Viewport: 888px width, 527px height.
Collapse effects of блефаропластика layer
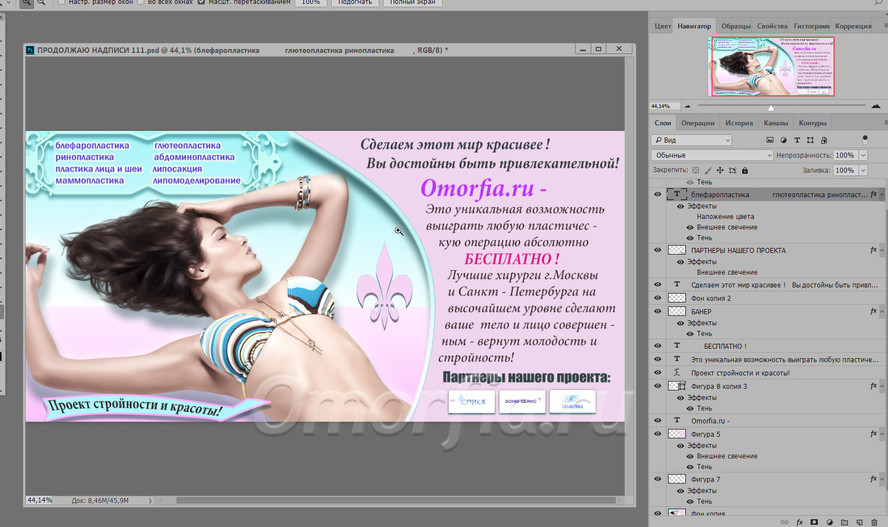coord(882,194)
